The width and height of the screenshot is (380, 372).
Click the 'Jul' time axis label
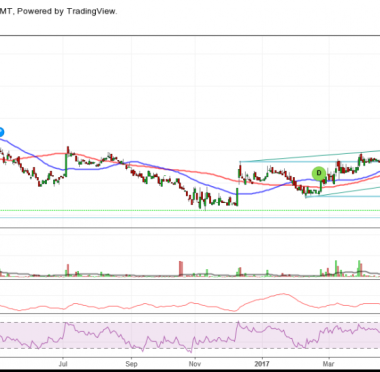tap(63, 363)
